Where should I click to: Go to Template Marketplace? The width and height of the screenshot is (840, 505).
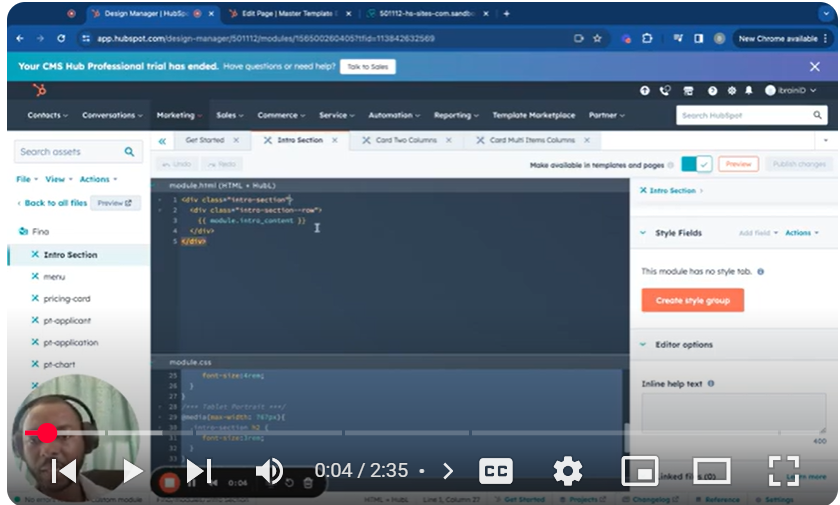[x=534, y=115]
